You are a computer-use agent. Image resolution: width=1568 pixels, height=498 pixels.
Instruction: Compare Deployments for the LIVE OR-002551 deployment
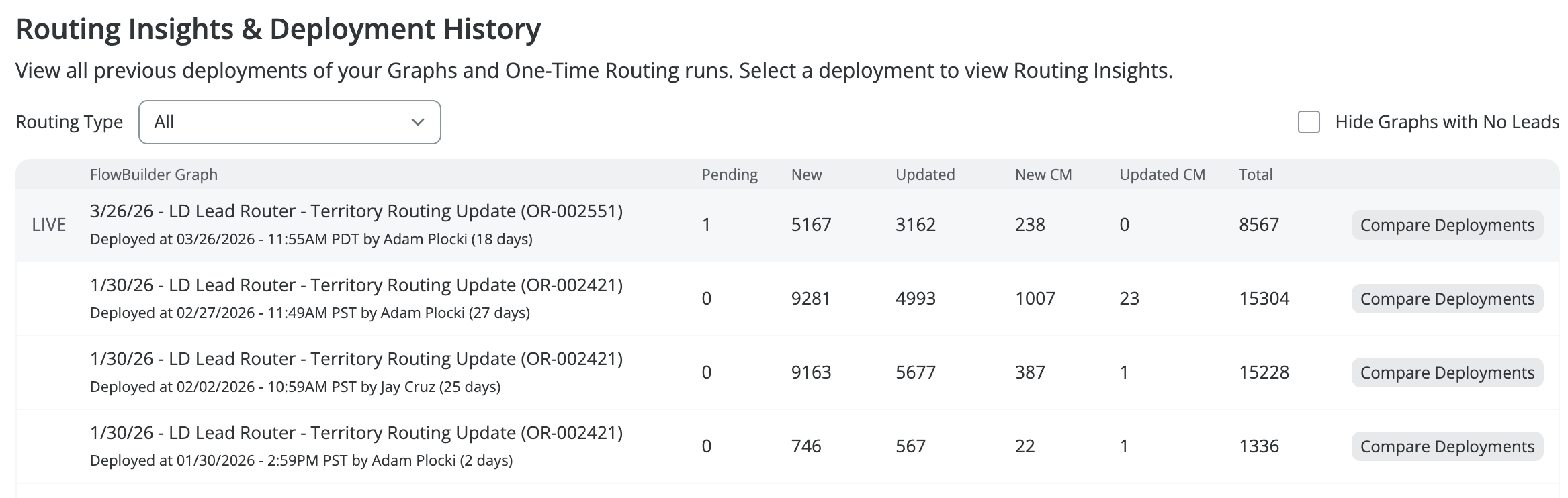point(1447,225)
